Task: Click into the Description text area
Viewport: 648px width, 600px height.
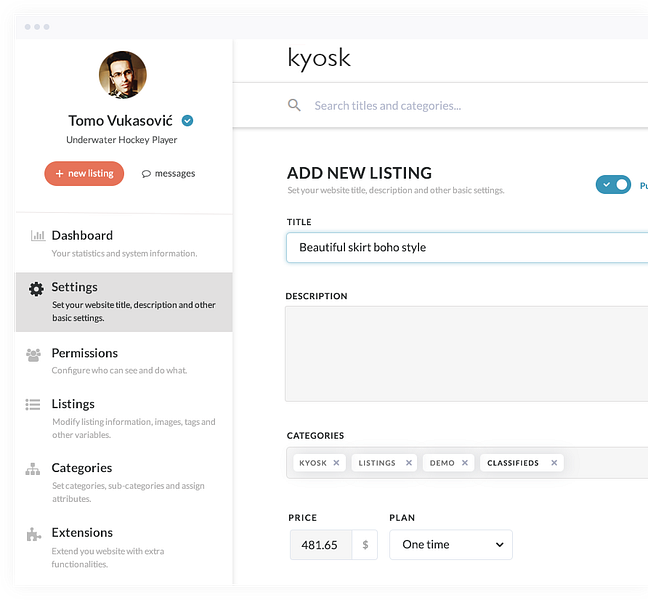Action: pyautogui.click(x=467, y=354)
